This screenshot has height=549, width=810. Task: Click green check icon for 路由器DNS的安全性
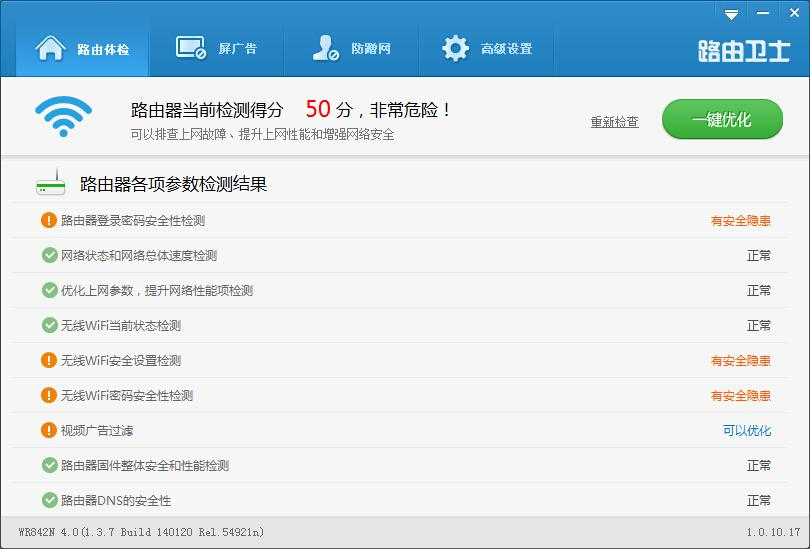[50, 500]
